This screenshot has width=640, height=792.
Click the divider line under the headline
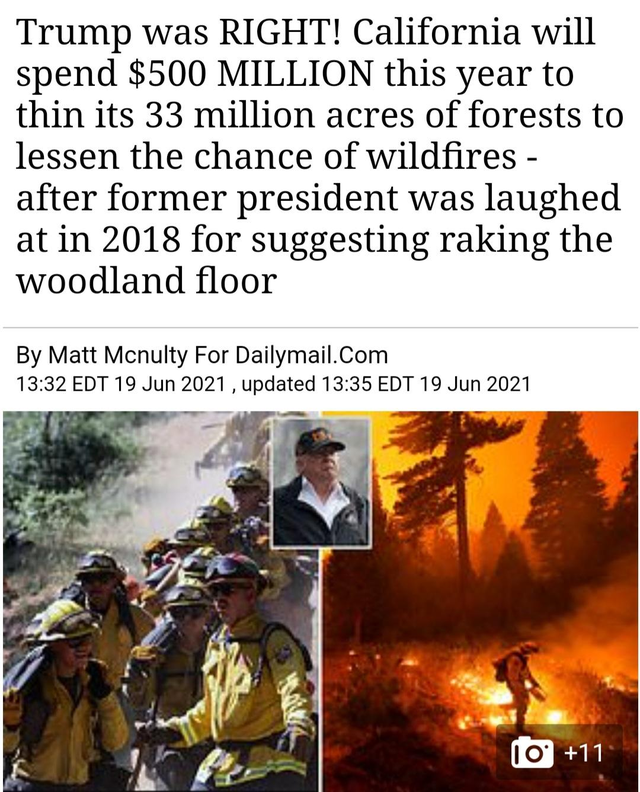point(321,327)
